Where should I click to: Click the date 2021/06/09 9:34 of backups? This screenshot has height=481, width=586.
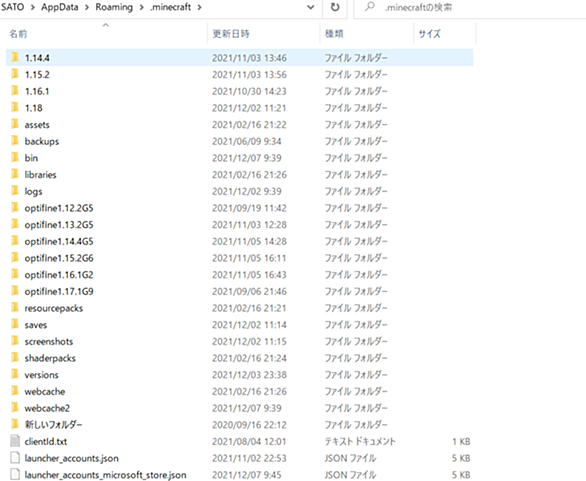click(x=247, y=141)
